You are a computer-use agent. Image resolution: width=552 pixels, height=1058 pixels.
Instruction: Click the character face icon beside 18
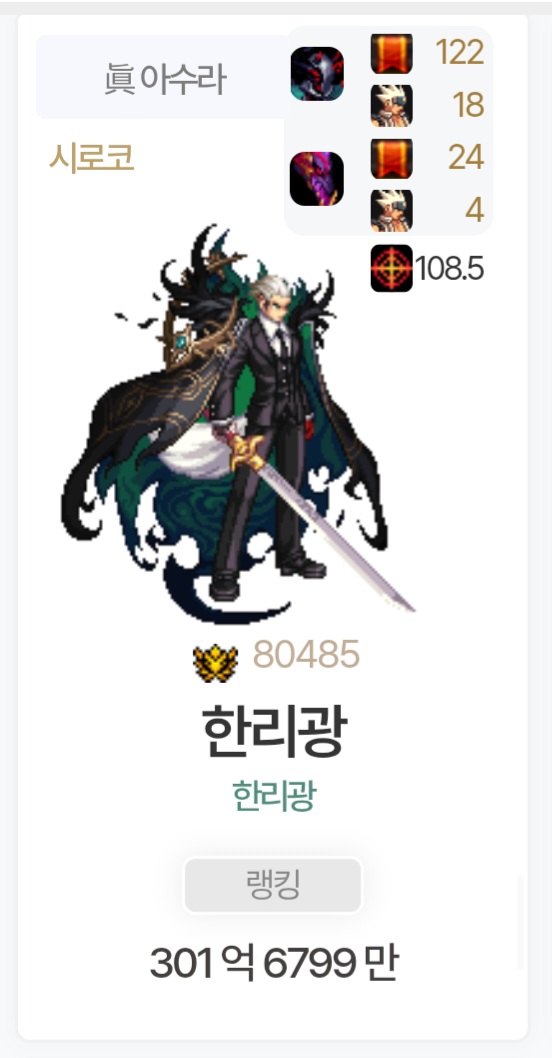[391, 105]
